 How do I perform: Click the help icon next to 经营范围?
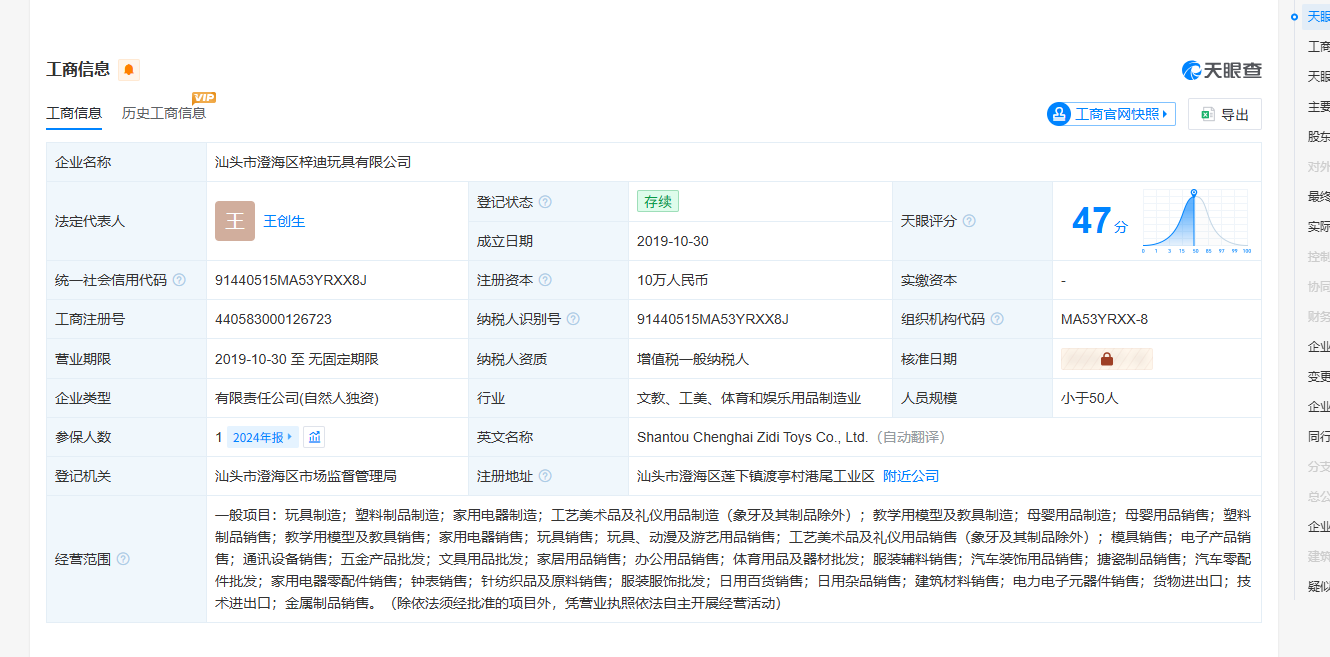[x=123, y=559]
